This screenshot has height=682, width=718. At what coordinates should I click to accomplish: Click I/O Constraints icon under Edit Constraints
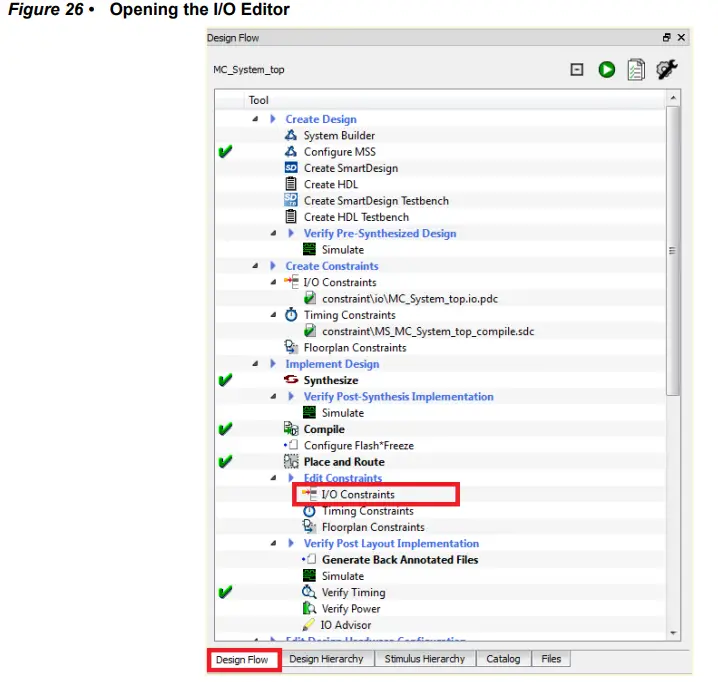pyautogui.click(x=309, y=494)
